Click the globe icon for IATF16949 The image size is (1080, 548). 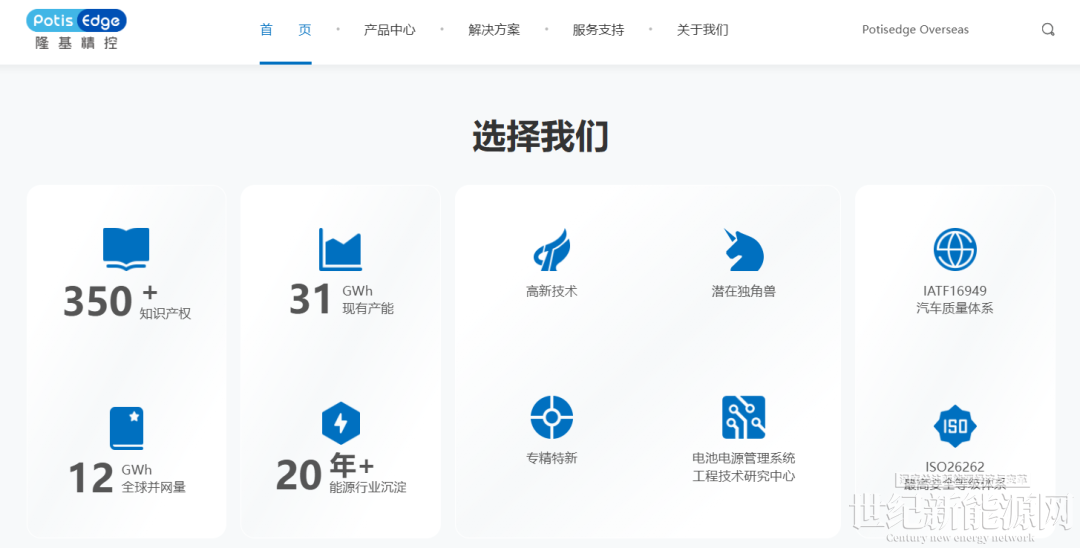[x=955, y=250]
